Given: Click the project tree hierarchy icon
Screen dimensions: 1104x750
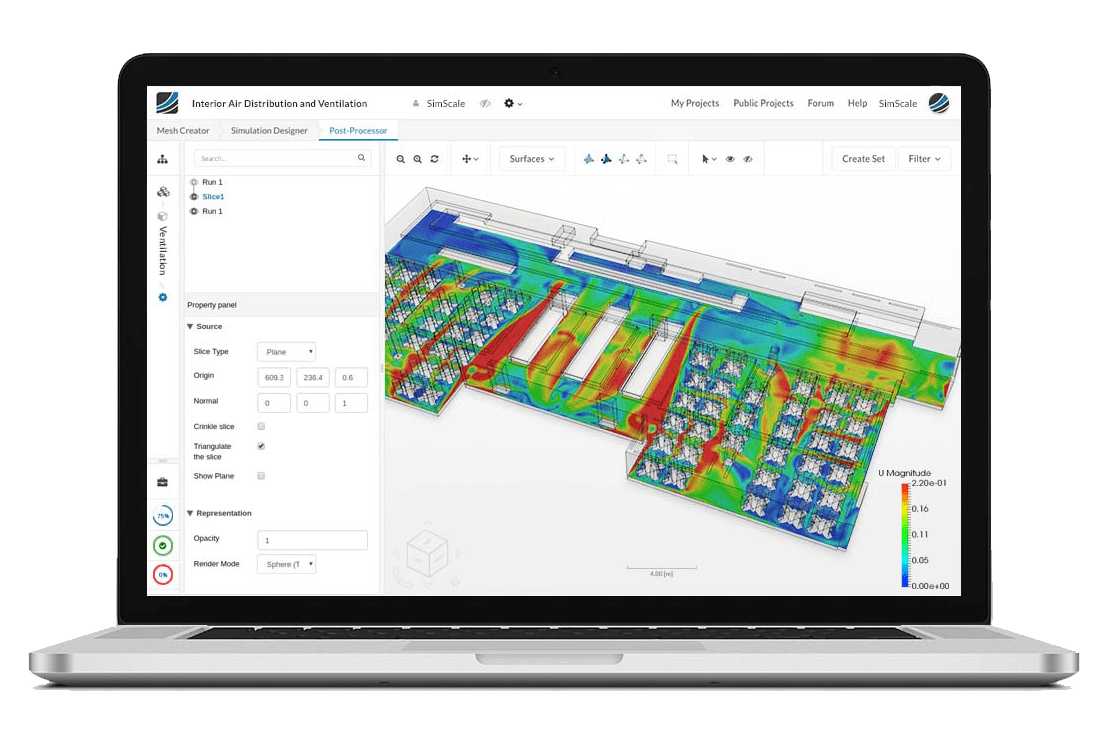Looking at the screenshot, I should click(162, 159).
